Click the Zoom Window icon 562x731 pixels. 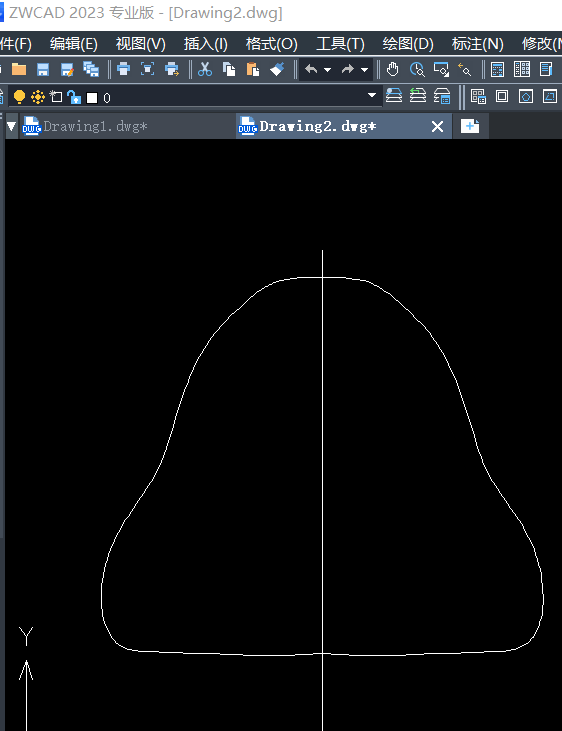point(441,69)
